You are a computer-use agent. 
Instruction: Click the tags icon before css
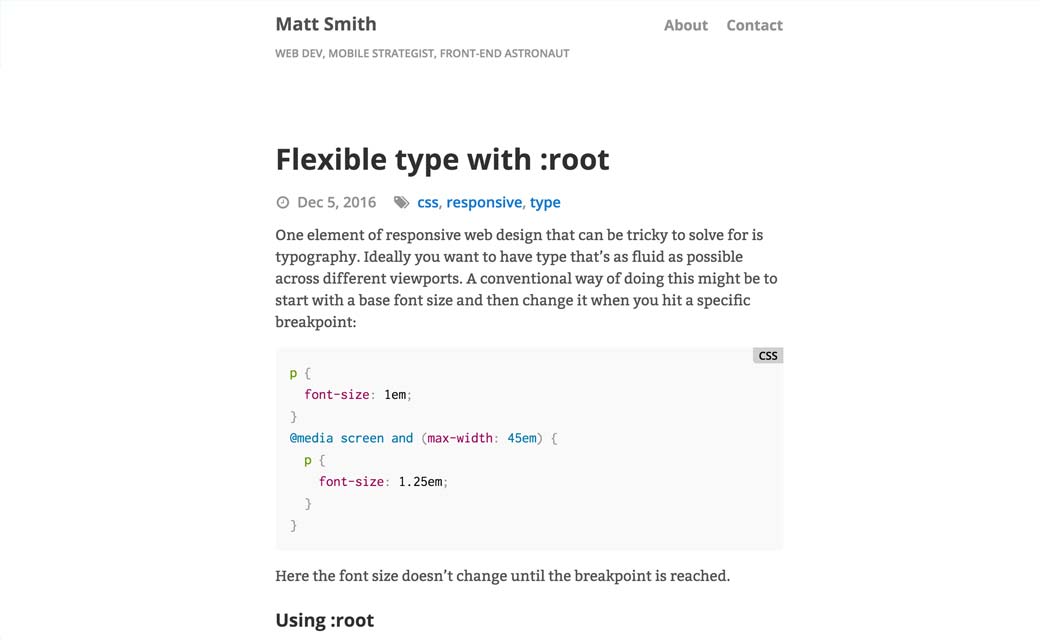pyautogui.click(x=401, y=203)
